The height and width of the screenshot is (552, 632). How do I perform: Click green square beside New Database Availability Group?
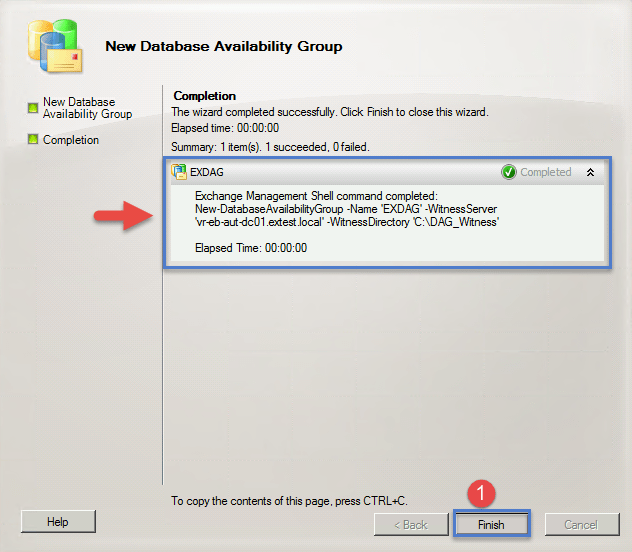[x=33, y=108]
